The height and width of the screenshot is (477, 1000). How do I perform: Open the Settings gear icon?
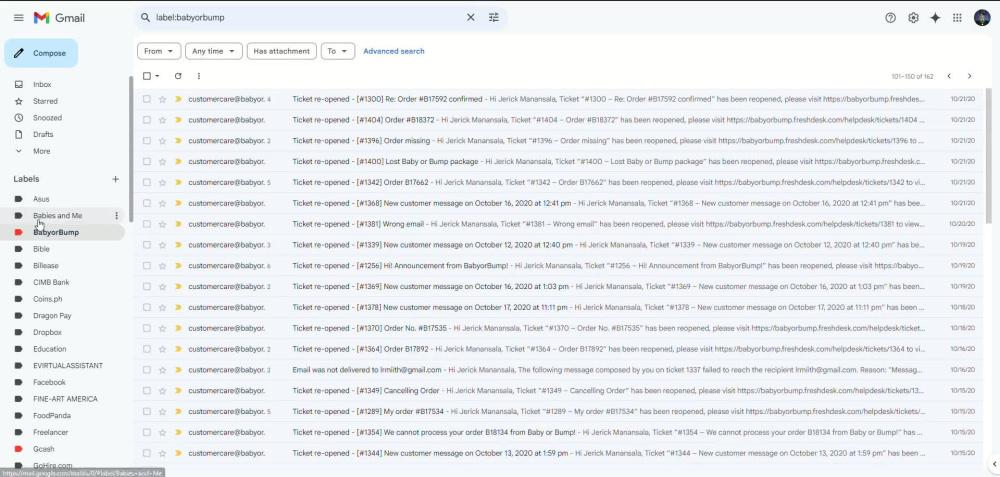point(913,18)
